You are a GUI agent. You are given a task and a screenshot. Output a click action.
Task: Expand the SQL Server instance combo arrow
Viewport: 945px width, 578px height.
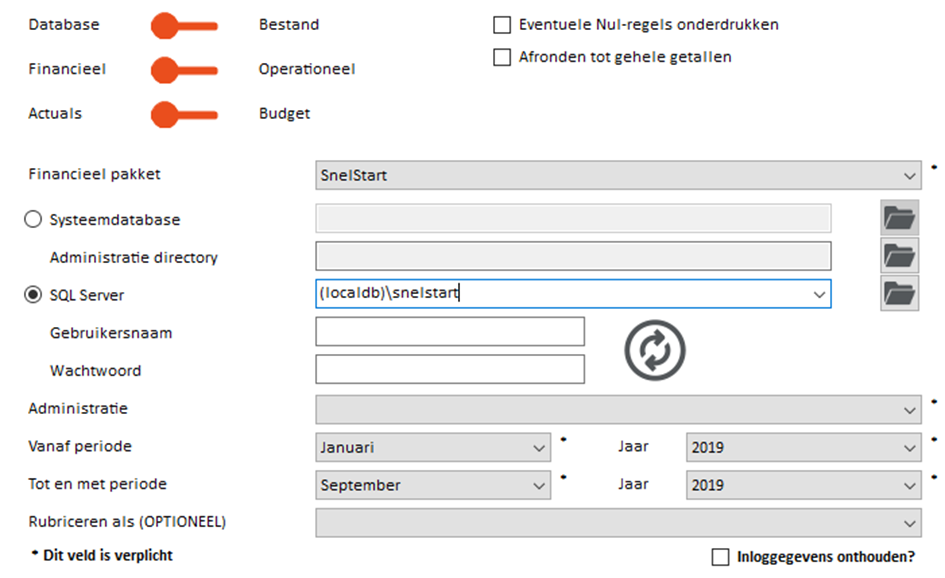click(819, 294)
